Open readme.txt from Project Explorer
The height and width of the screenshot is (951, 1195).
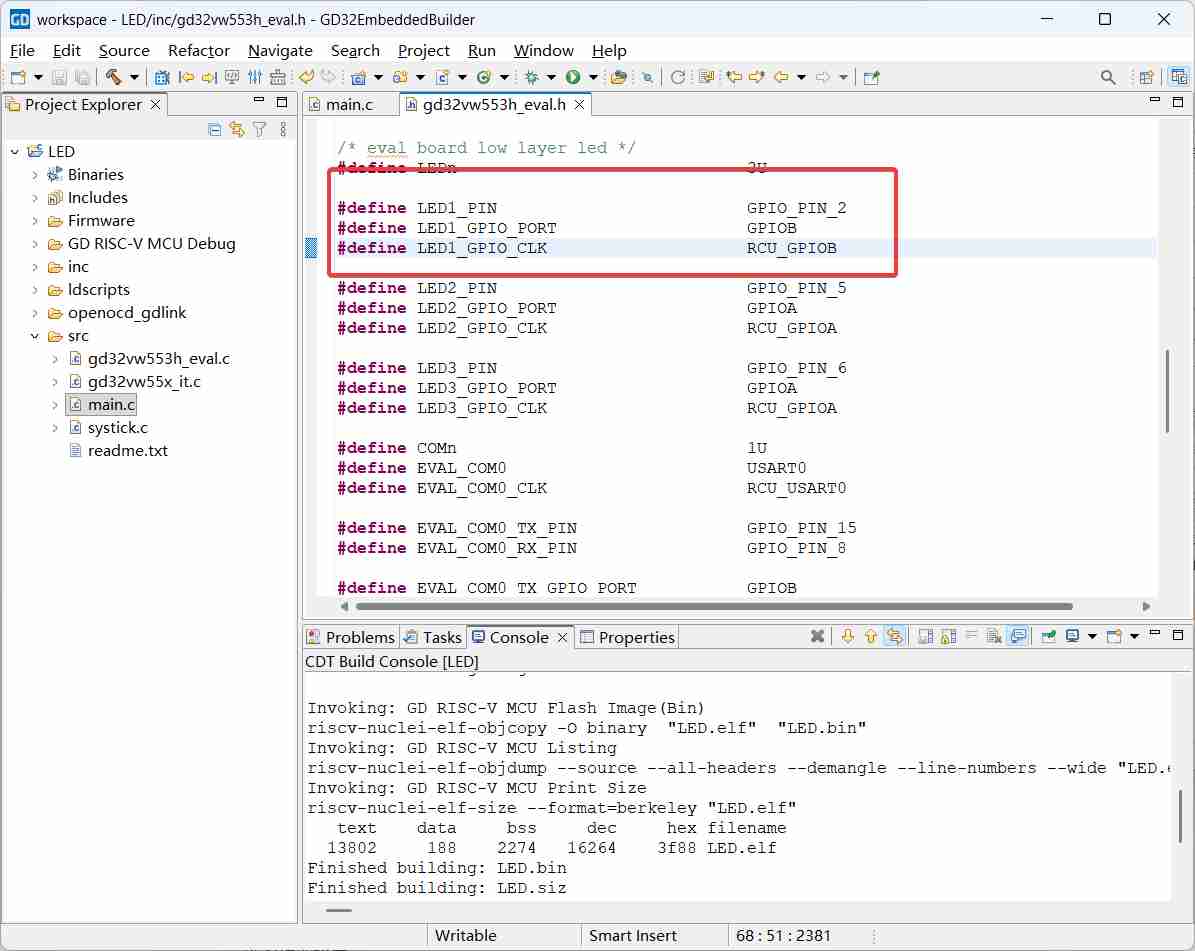tap(127, 450)
